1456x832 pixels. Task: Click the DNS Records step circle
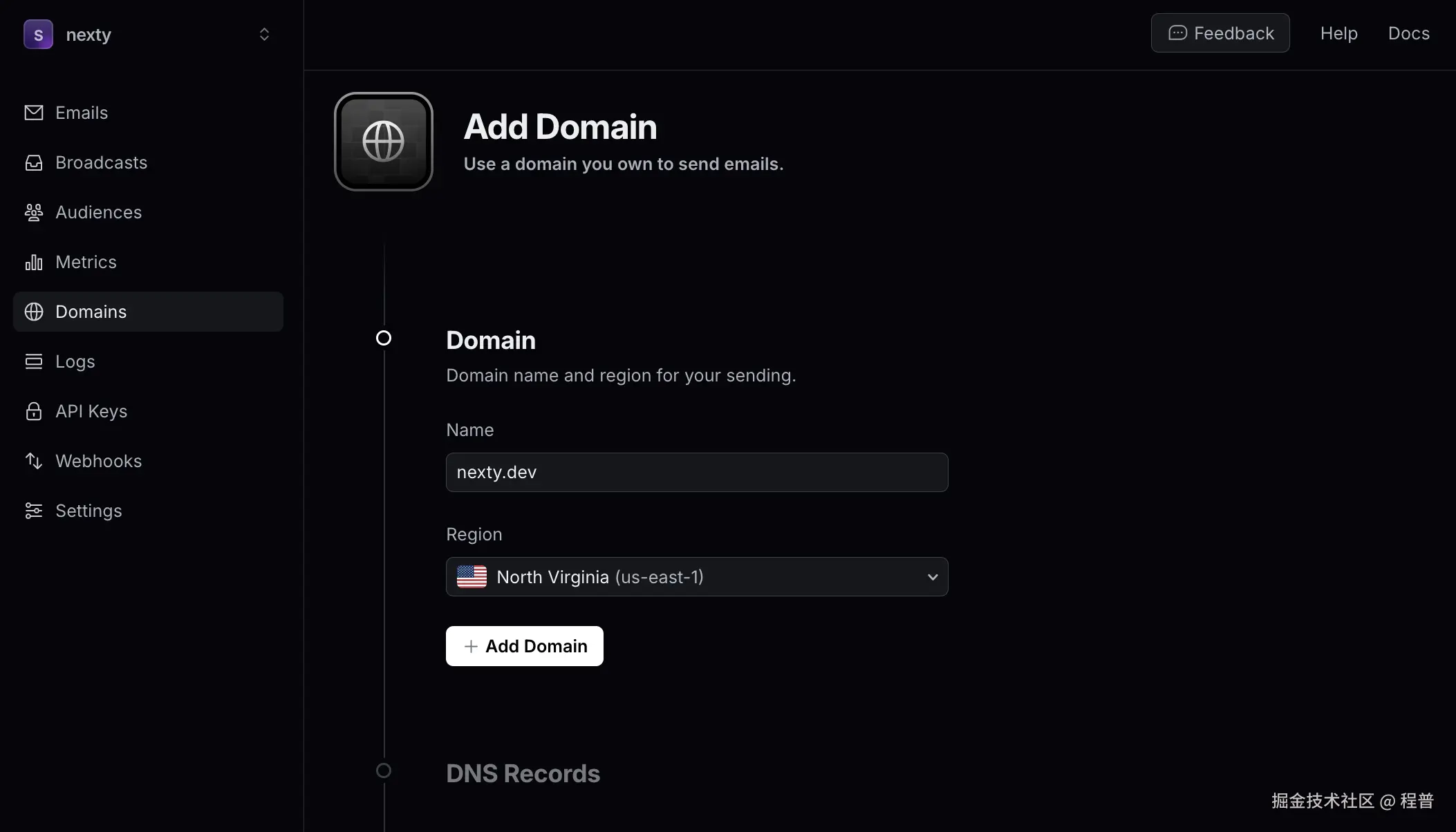pyautogui.click(x=384, y=770)
